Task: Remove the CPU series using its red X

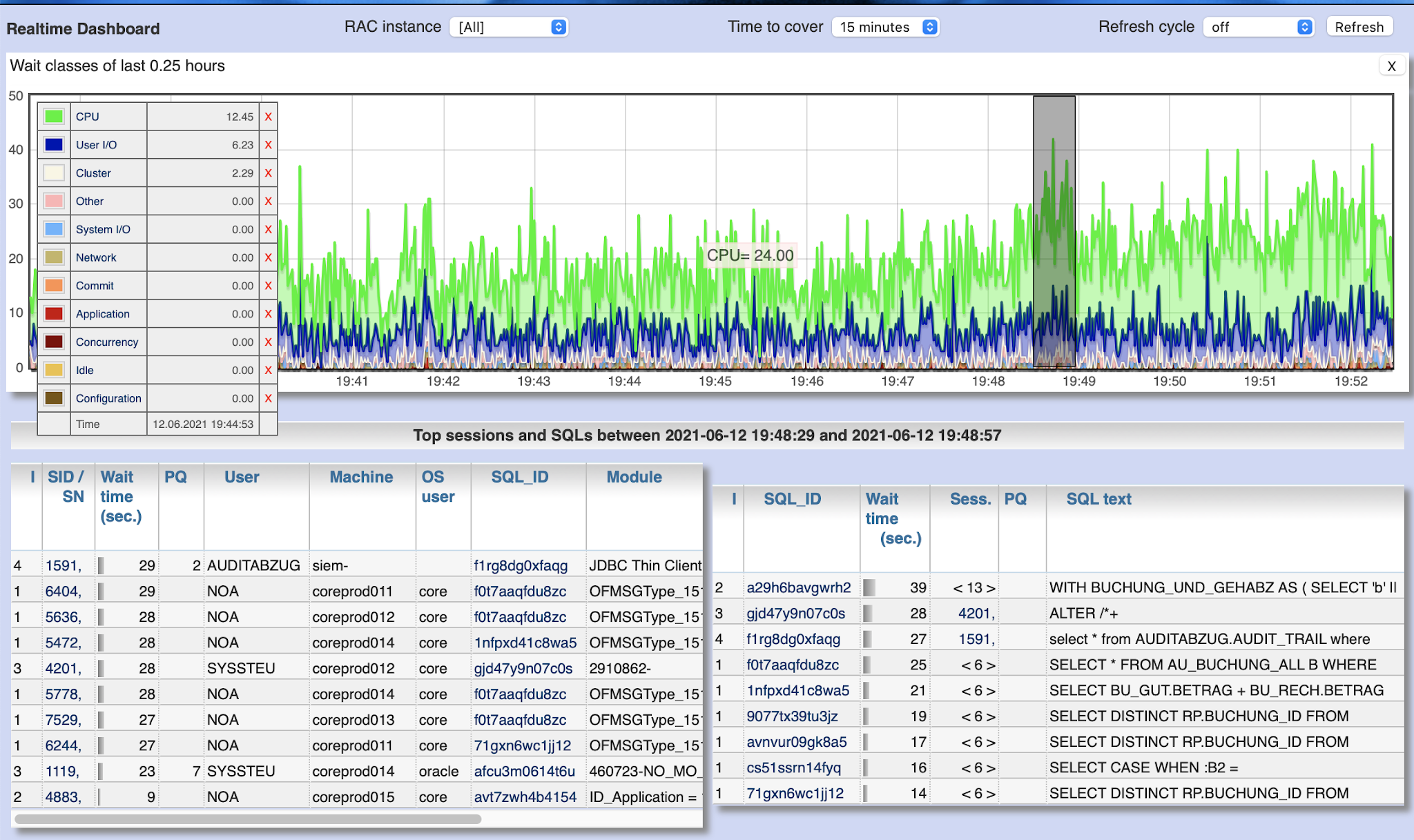Action: pyautogui.click(x=268, y=117)
